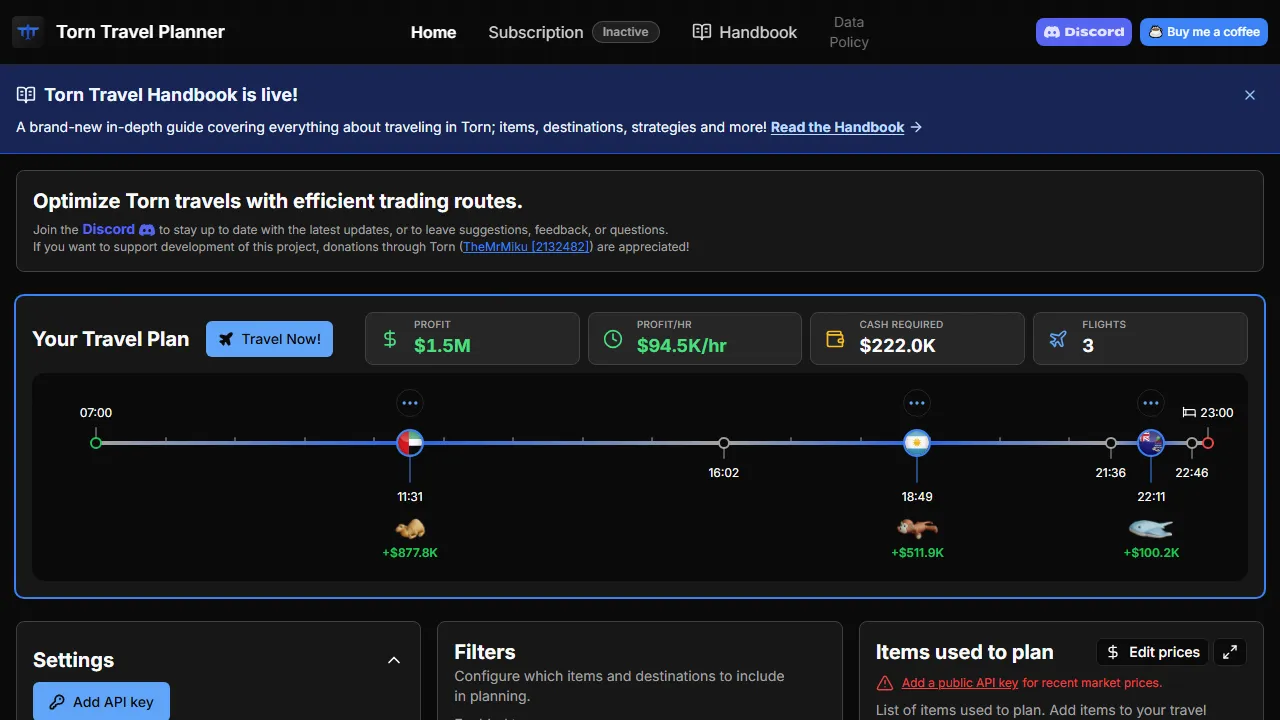Viewport: 1280px width, 720px height.
Task: Open options on the UAE flight marker
Action: (x=410, y=402)
